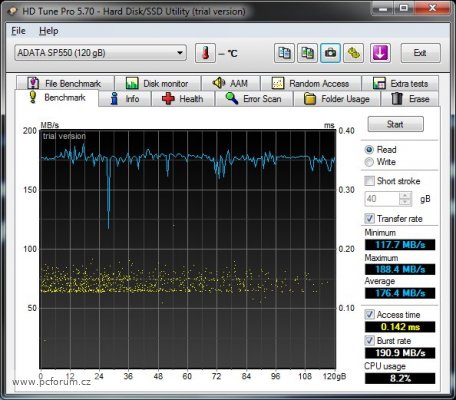Click the purple download arrow icon
This screenshot has height=400, width=456.
tap(380, 53)
